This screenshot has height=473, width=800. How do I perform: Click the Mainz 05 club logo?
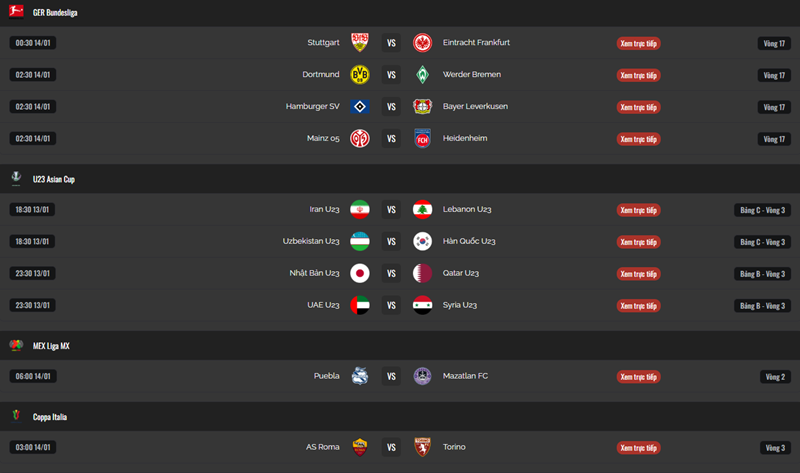point(360,139)
